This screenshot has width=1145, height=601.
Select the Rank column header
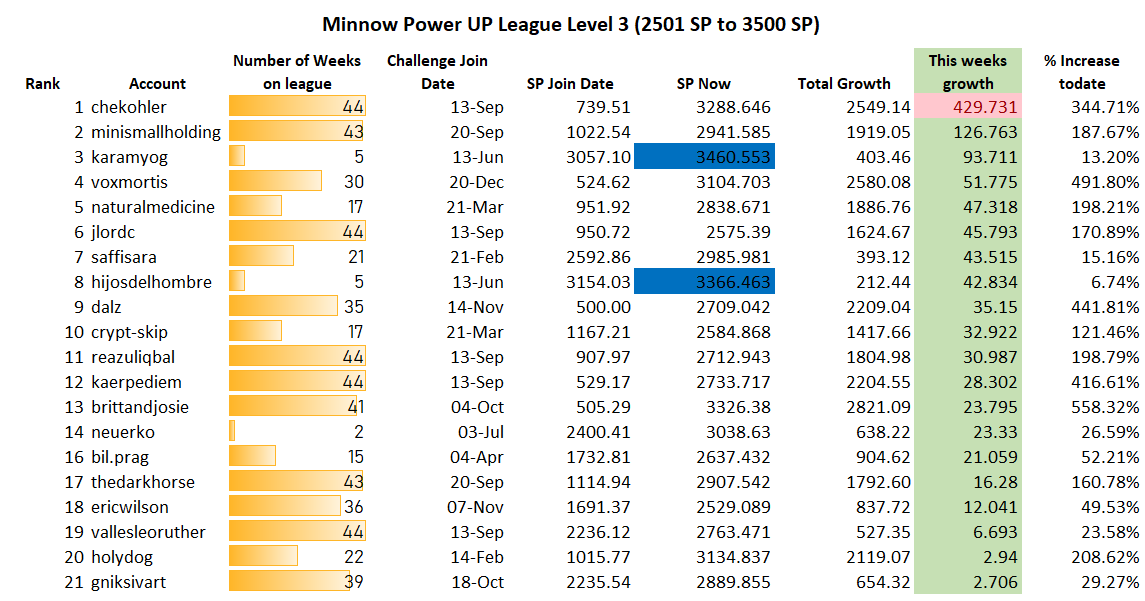(x=42, y=84)
